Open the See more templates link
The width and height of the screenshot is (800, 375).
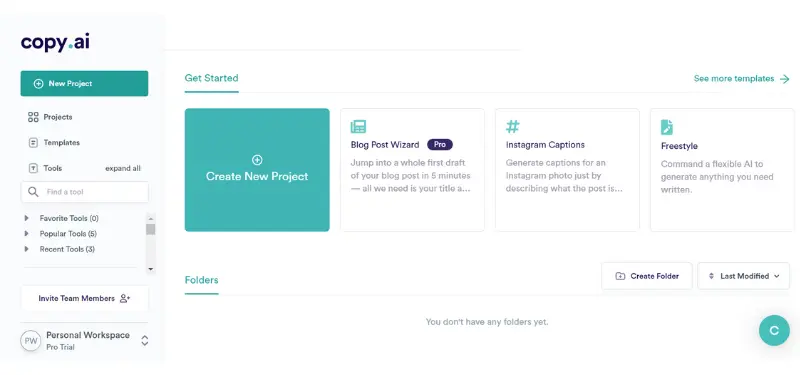[741, 79]
